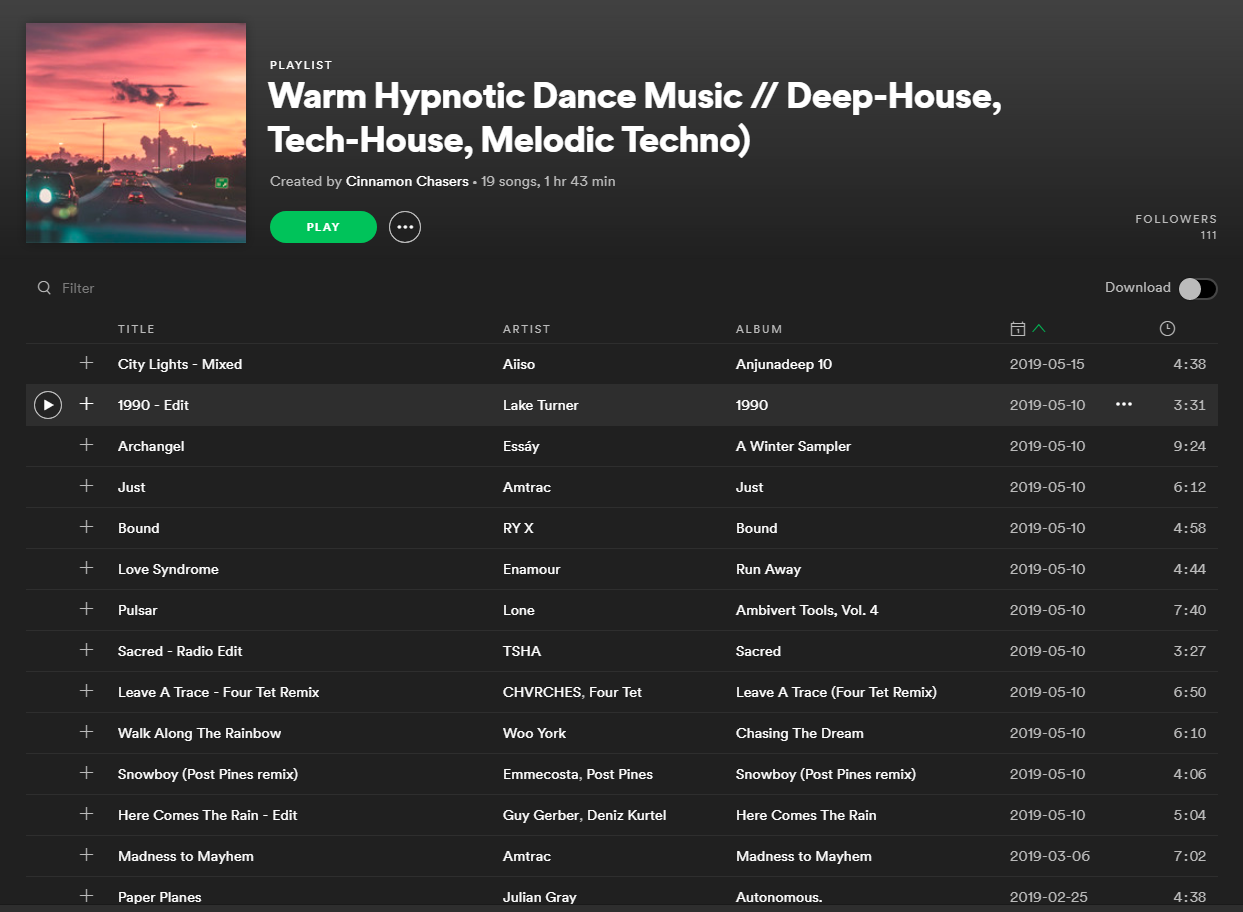Open the artist Lake Turner
Viewport: 1243px width, 912px height.
(x=538, y=405)
